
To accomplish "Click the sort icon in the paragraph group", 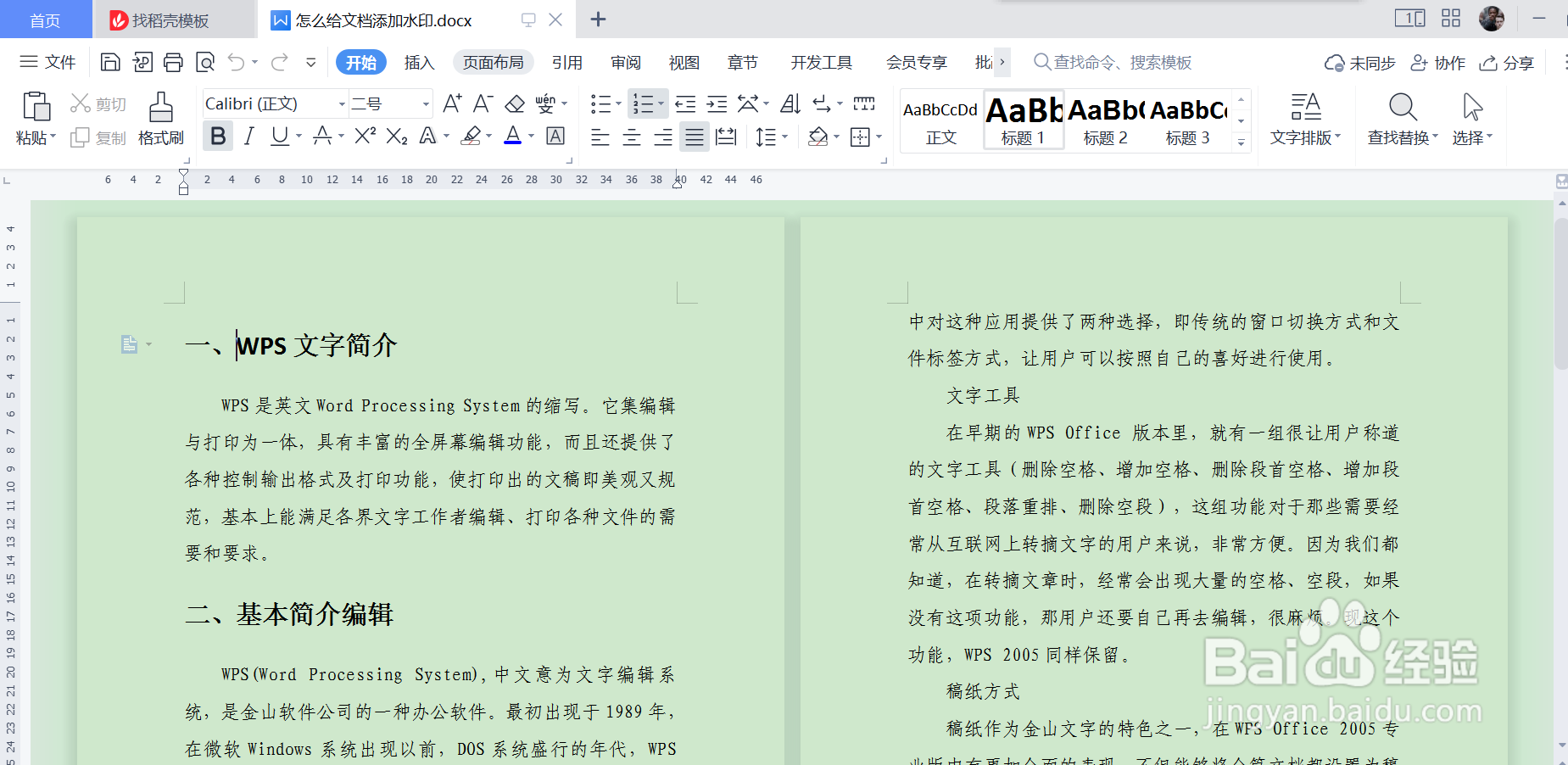I will (790, 103).
